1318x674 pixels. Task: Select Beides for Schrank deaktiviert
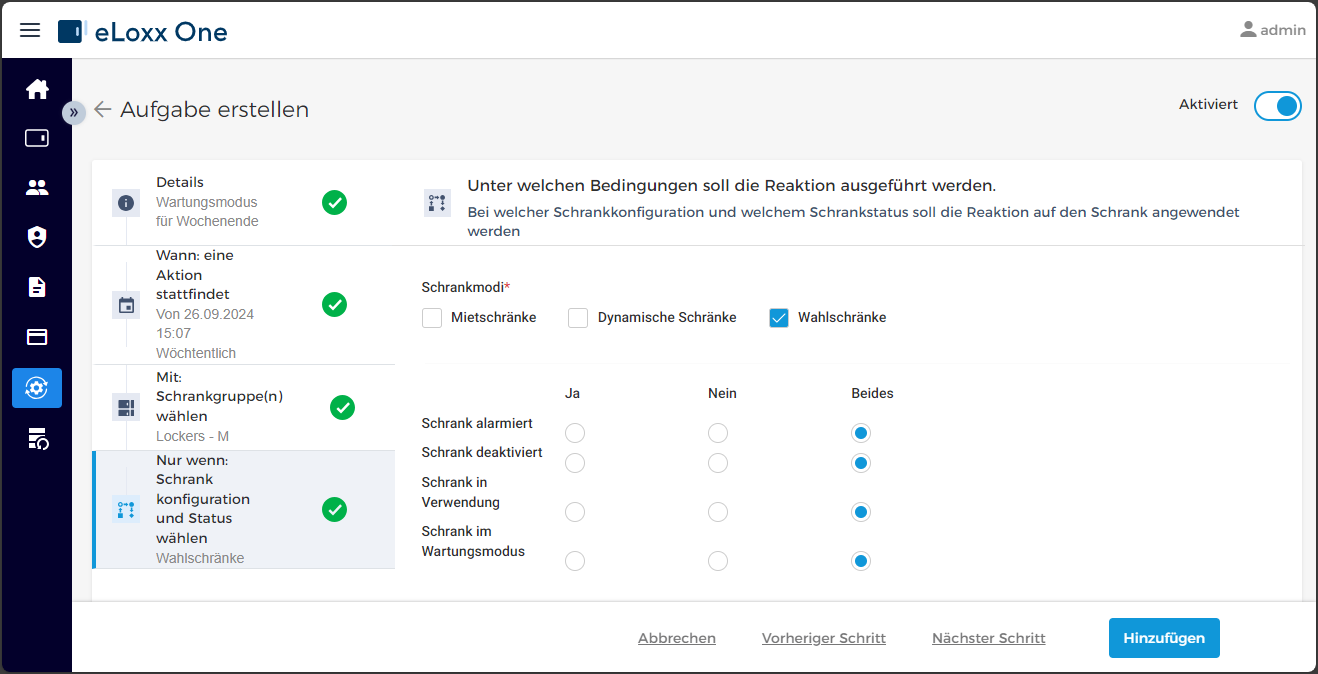click(x=861, y=463)
